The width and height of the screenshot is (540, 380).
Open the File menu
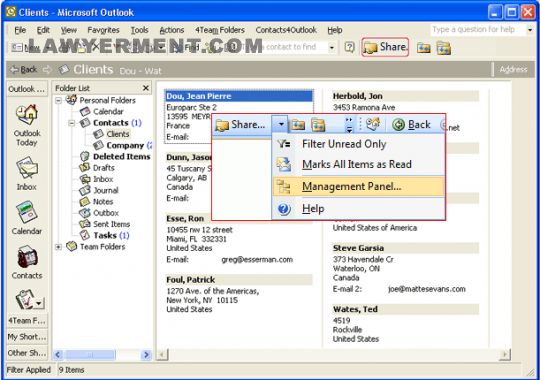20,30
